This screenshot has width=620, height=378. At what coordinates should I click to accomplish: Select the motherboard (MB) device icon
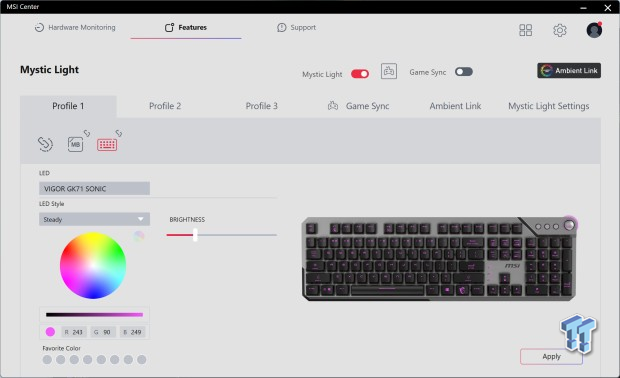click(x=75, y=144)
